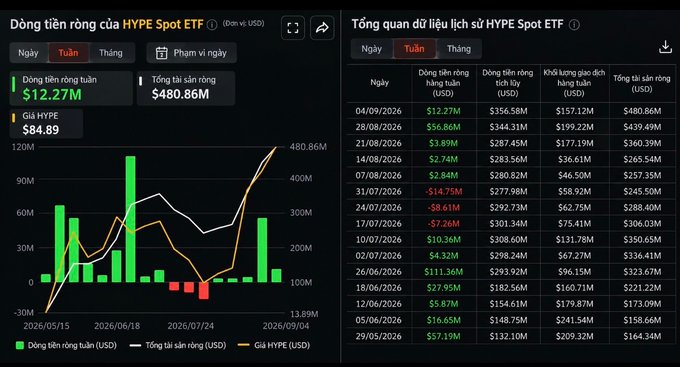Image resolution: width=680 pixels, height=367 pixels.
Task: Click Dòng tiền ròng tuần $12.27M card
Action: (71, 88)
